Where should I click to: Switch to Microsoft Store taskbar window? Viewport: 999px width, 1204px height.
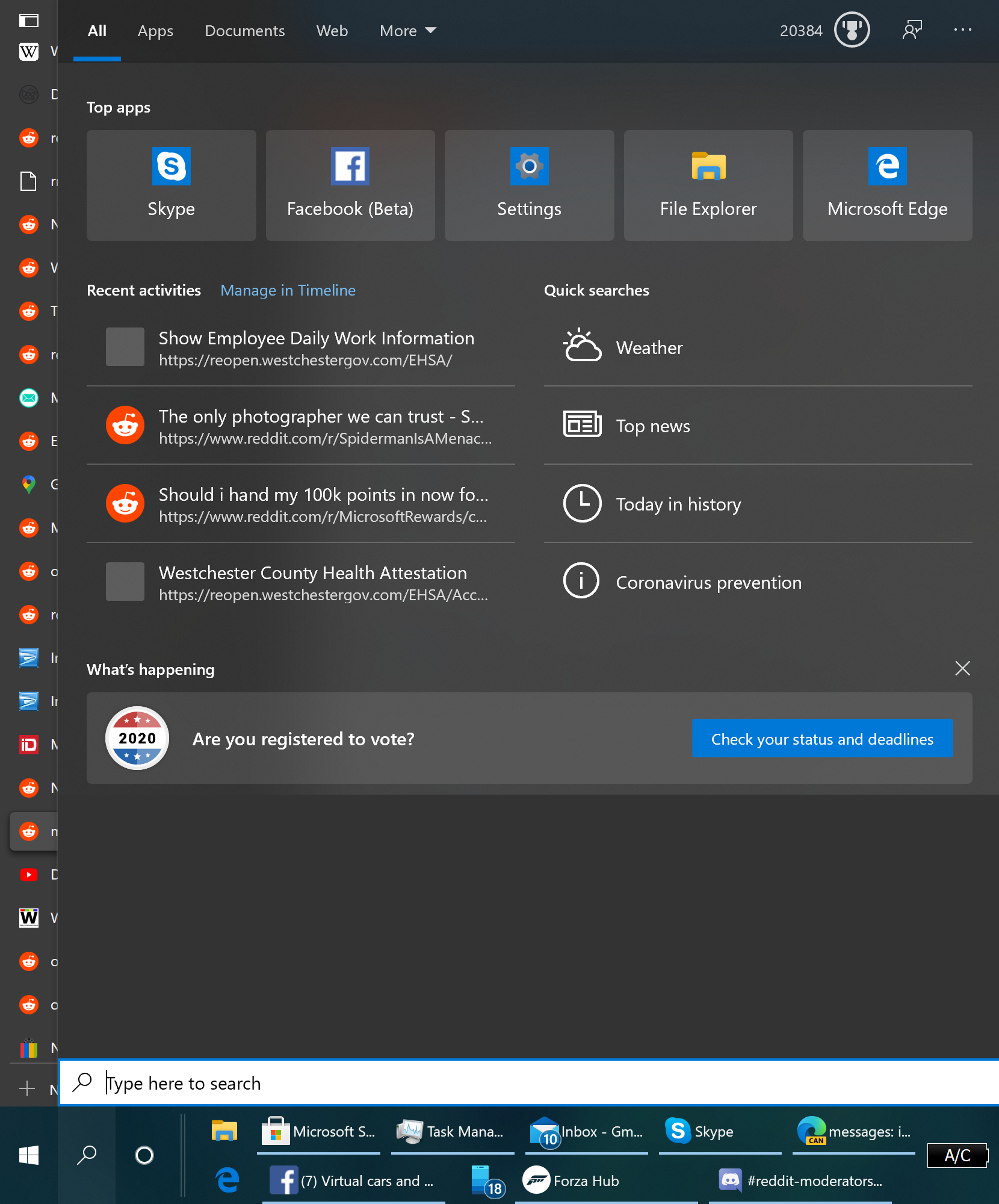click(x=319, y=1132)
